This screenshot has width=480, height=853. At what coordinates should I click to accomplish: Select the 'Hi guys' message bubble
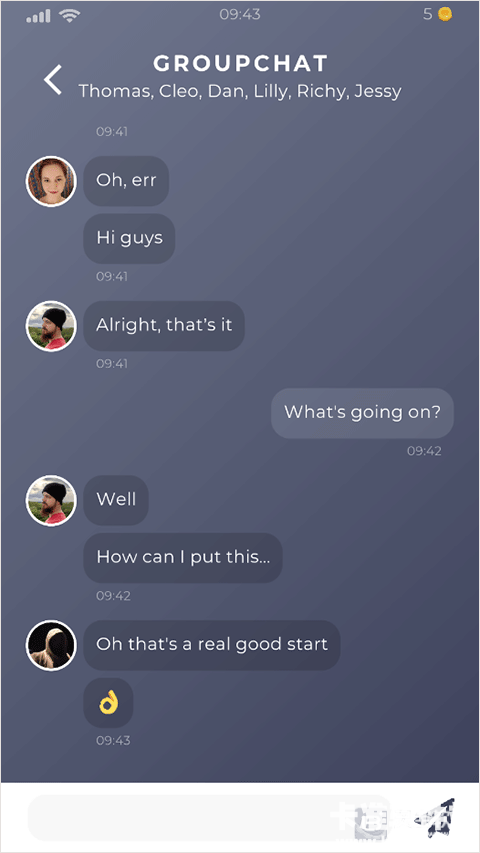[x=129, y=238]
